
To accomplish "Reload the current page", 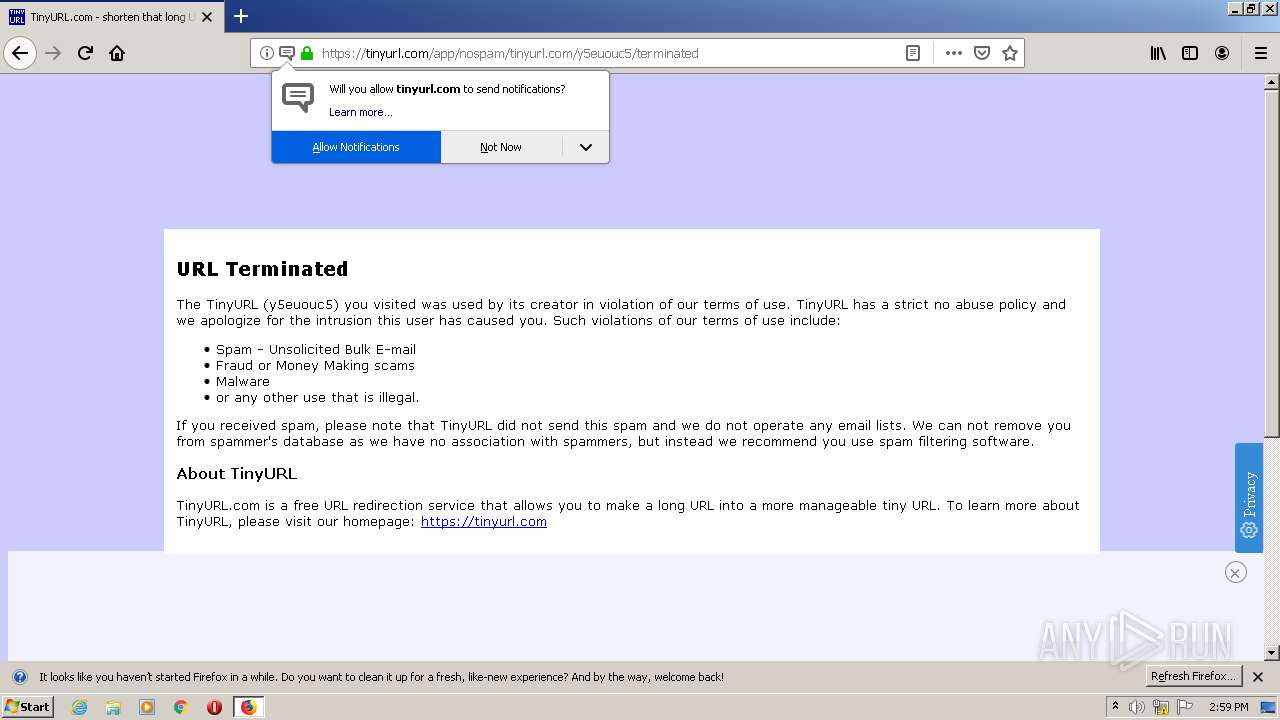I will point(85,53).
